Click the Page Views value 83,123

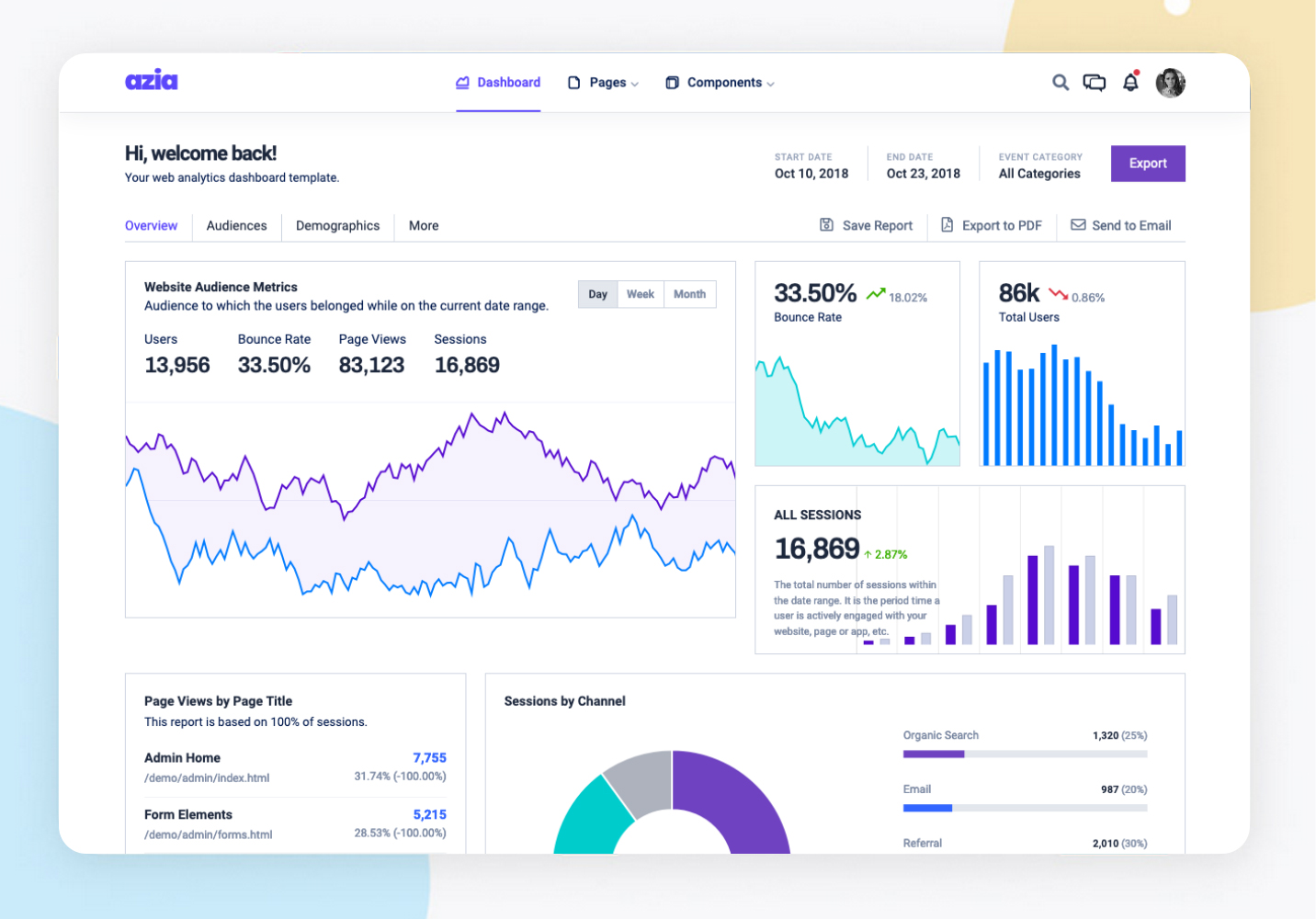tap(372, 365)
